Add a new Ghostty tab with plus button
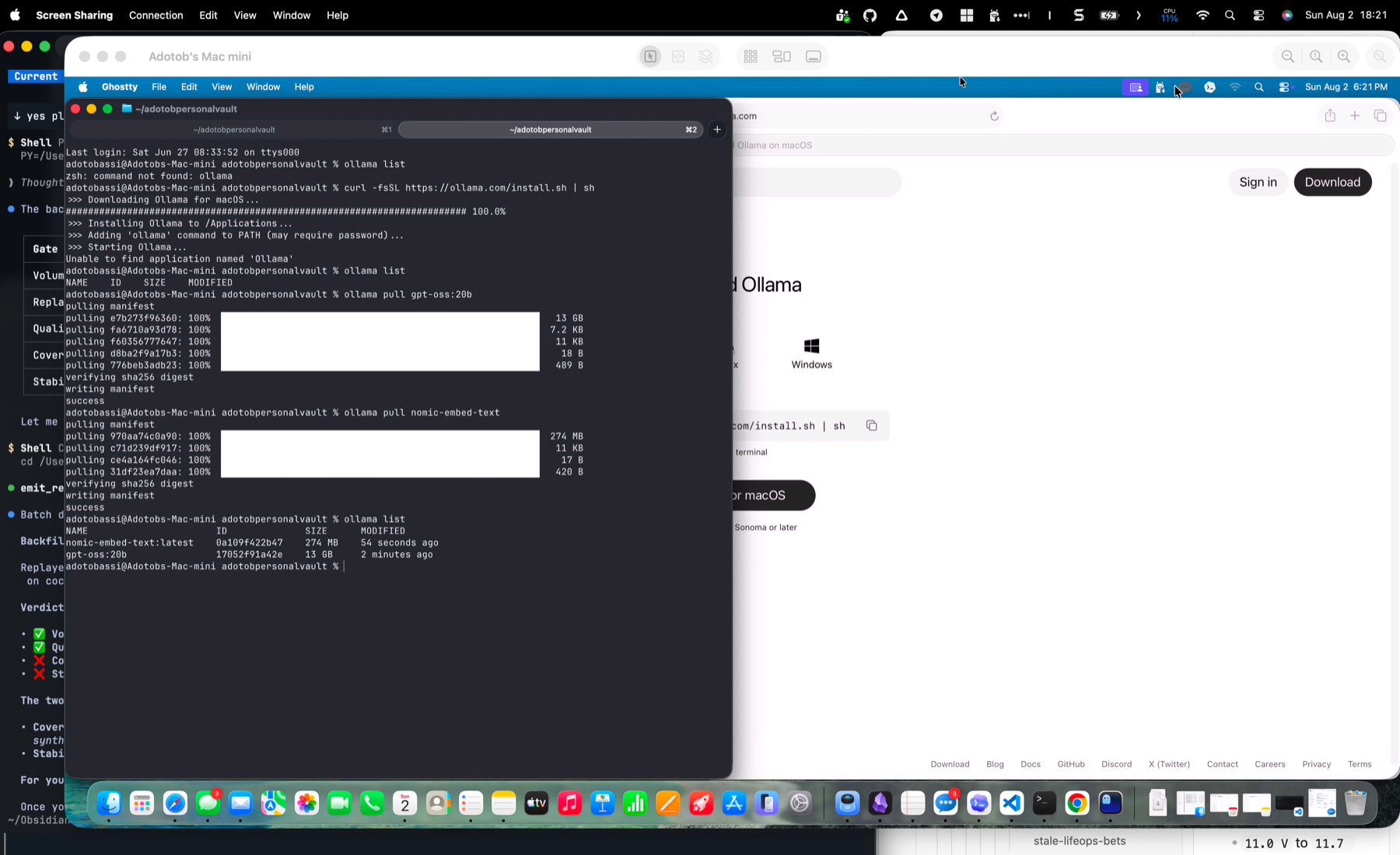 pos(717,130)
